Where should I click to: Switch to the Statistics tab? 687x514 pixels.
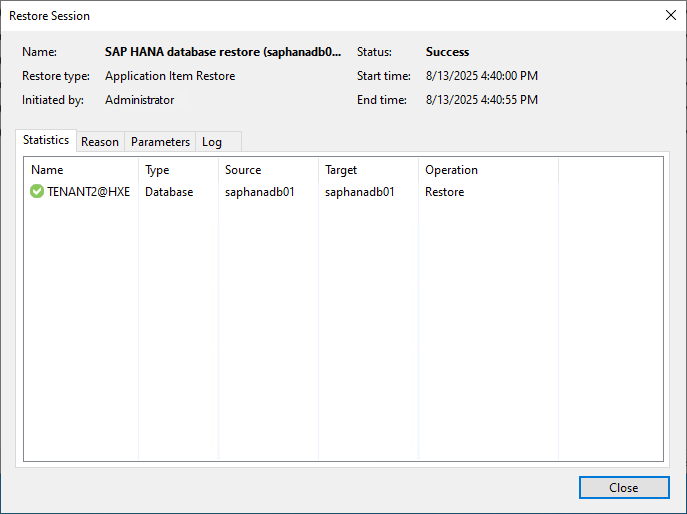click(46, 140)
